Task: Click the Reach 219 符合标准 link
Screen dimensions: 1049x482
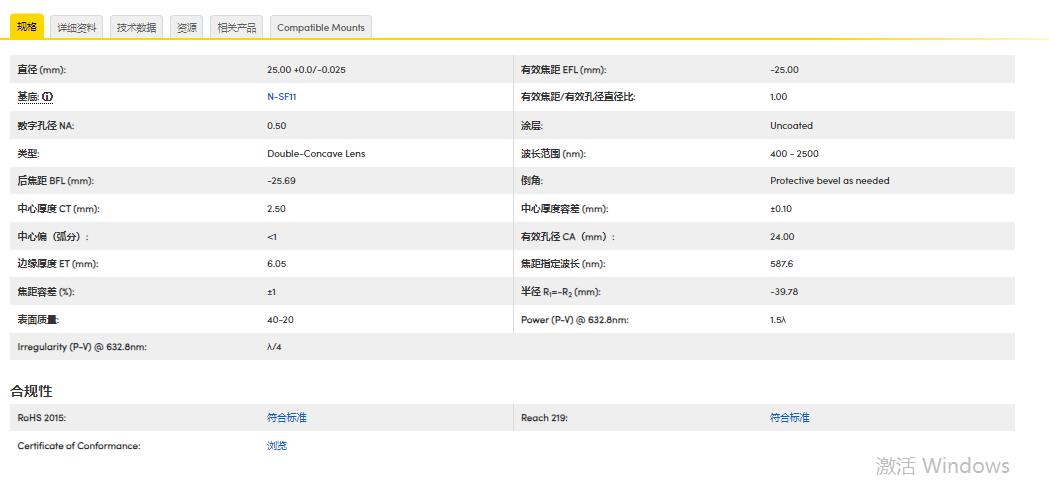Action: coord(789,418)
